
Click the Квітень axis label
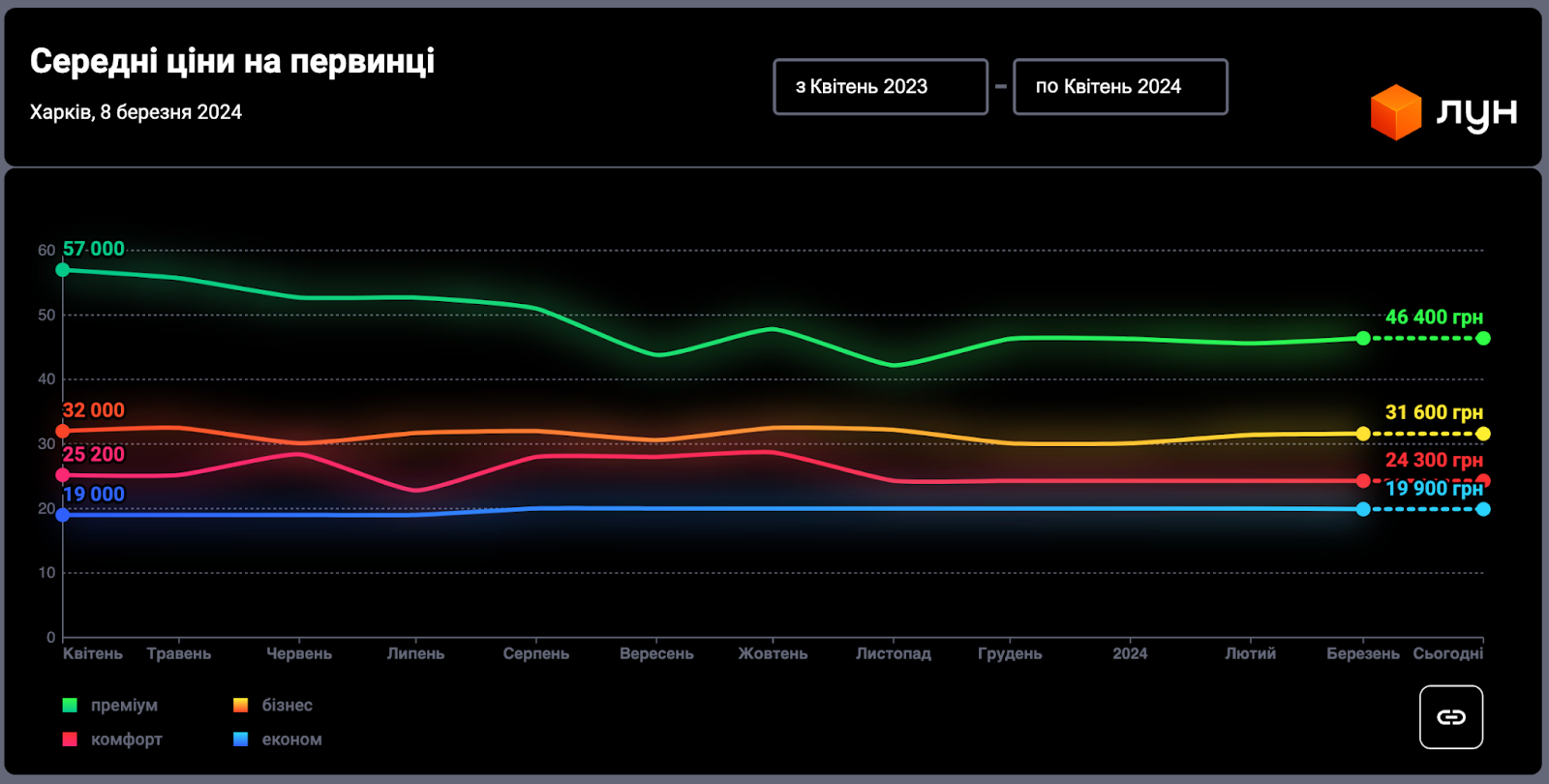tap(93, 653)
